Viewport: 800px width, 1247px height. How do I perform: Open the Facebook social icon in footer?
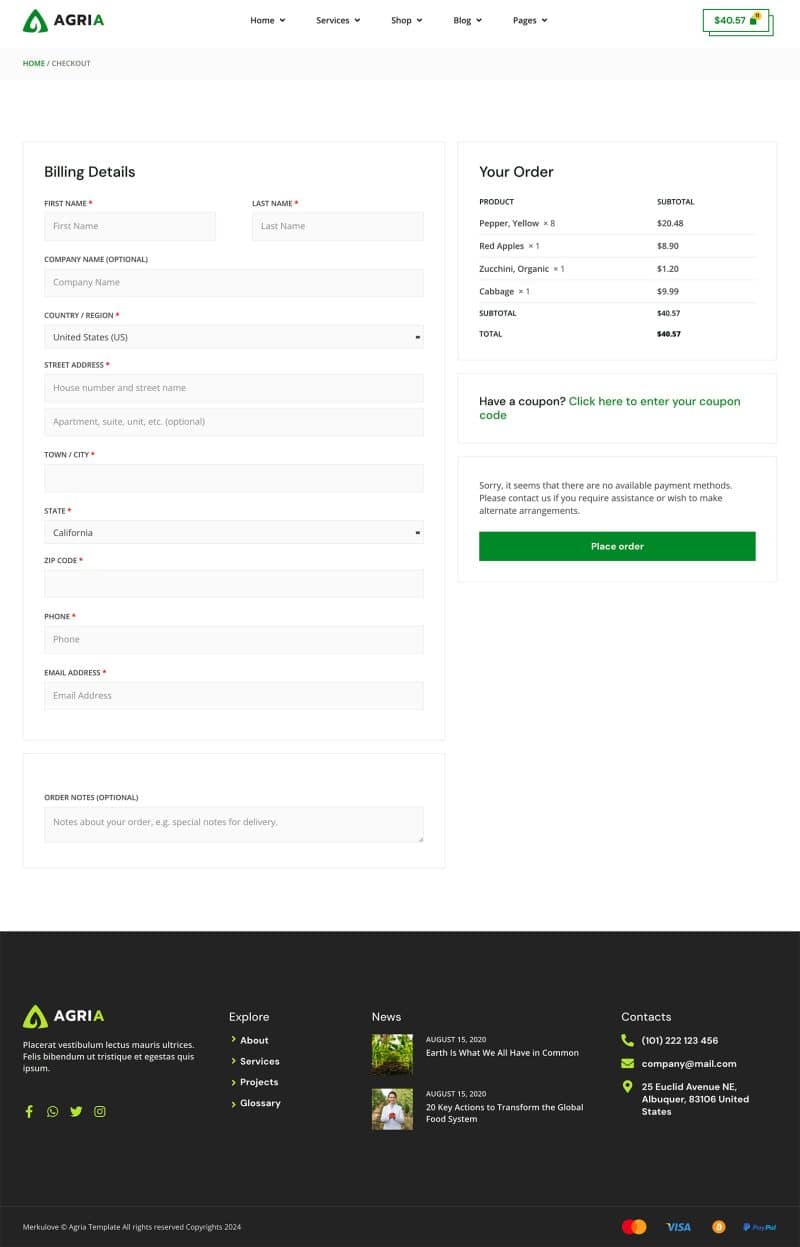click(29, 1111)
